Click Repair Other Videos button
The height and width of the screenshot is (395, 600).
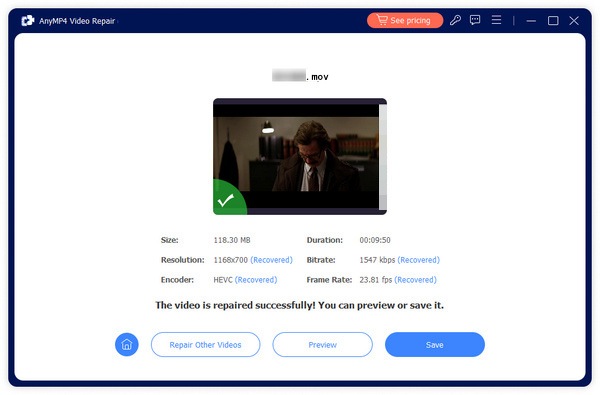tap(205, 344)
